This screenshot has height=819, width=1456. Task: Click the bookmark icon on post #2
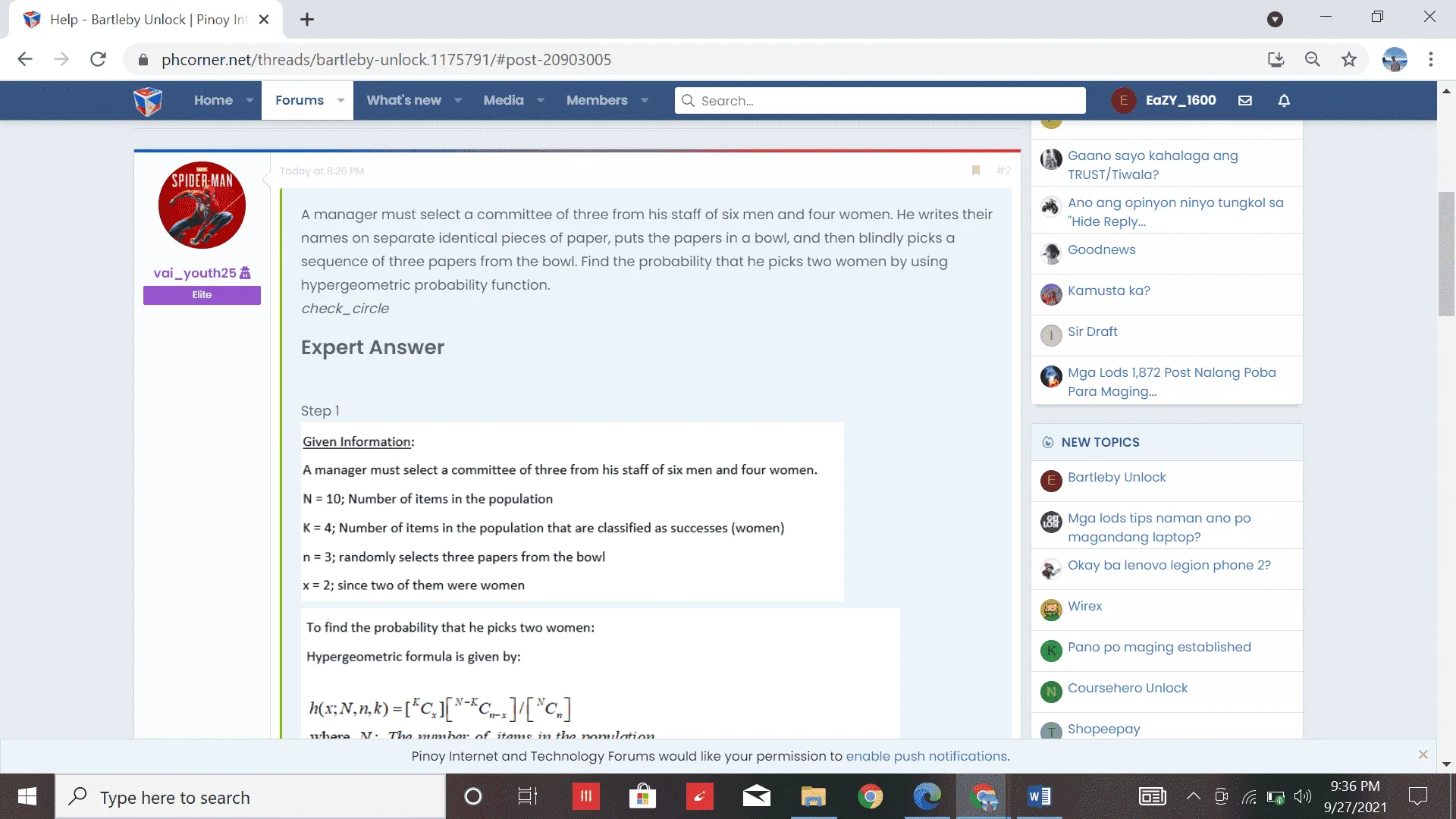click(976, 171)
